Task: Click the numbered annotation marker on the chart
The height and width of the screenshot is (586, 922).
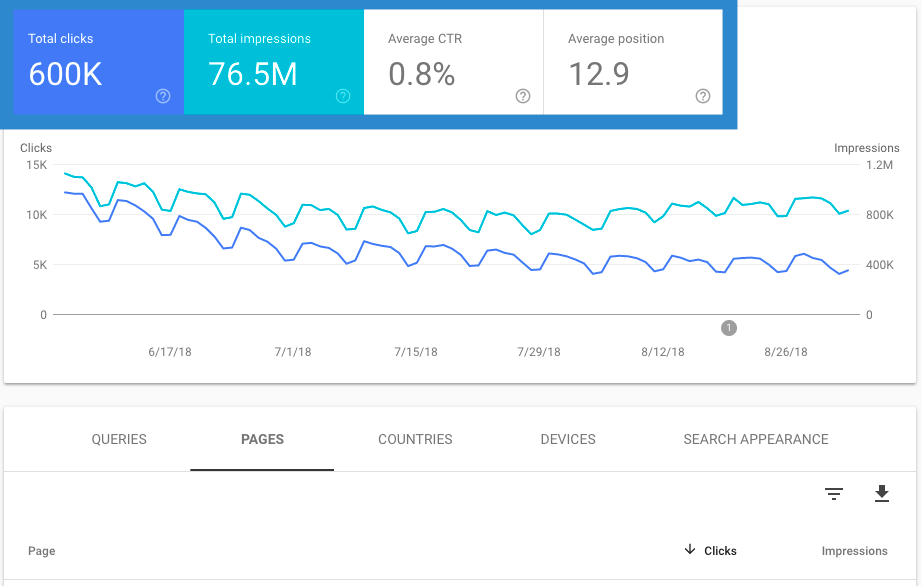Action: point(729,327)
